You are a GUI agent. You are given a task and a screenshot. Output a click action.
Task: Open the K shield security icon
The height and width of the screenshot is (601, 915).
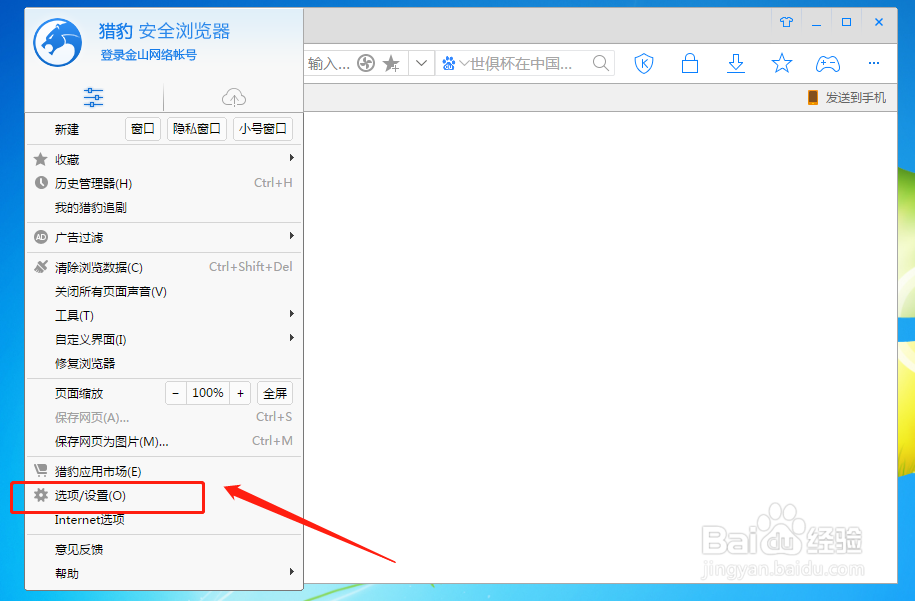point(644,63)
